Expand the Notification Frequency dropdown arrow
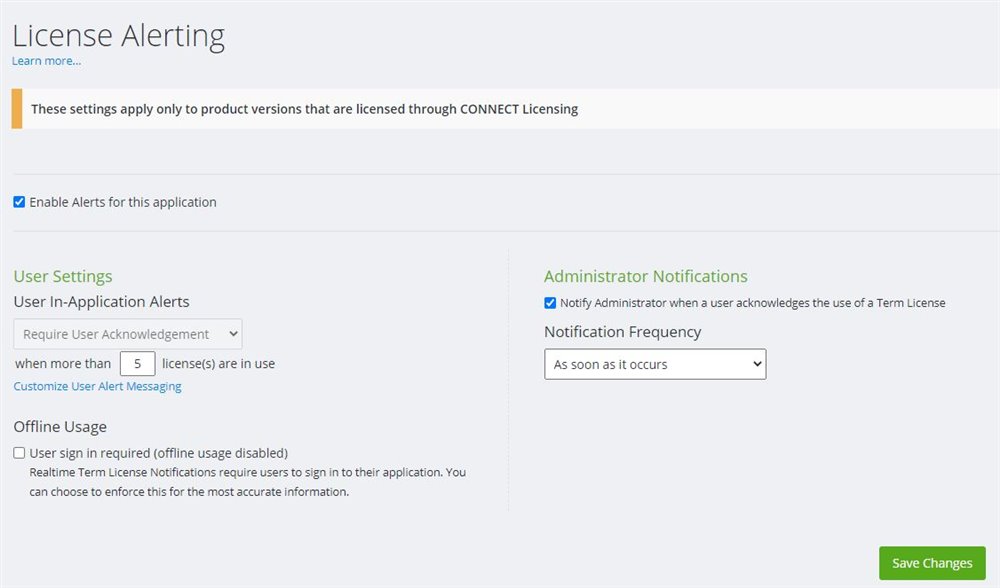This screenshot has height=588, width=1000. tap(755, 365)
